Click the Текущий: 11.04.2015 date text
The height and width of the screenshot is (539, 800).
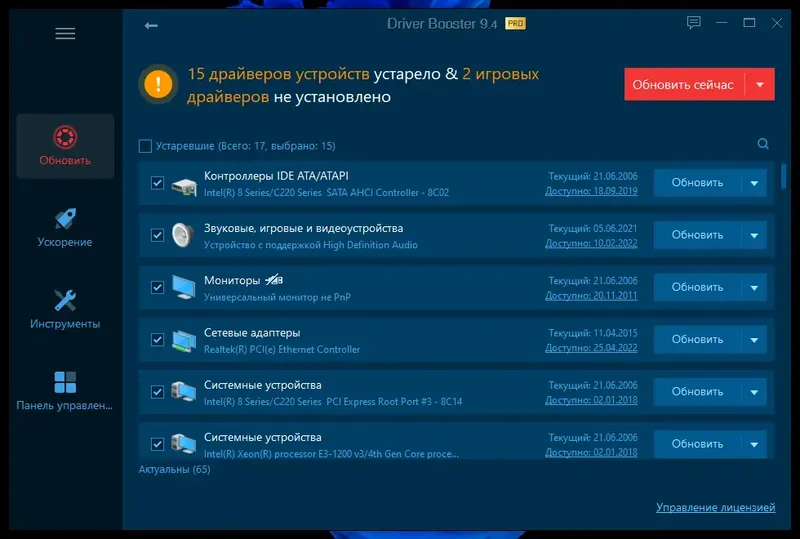click(593, 333)
